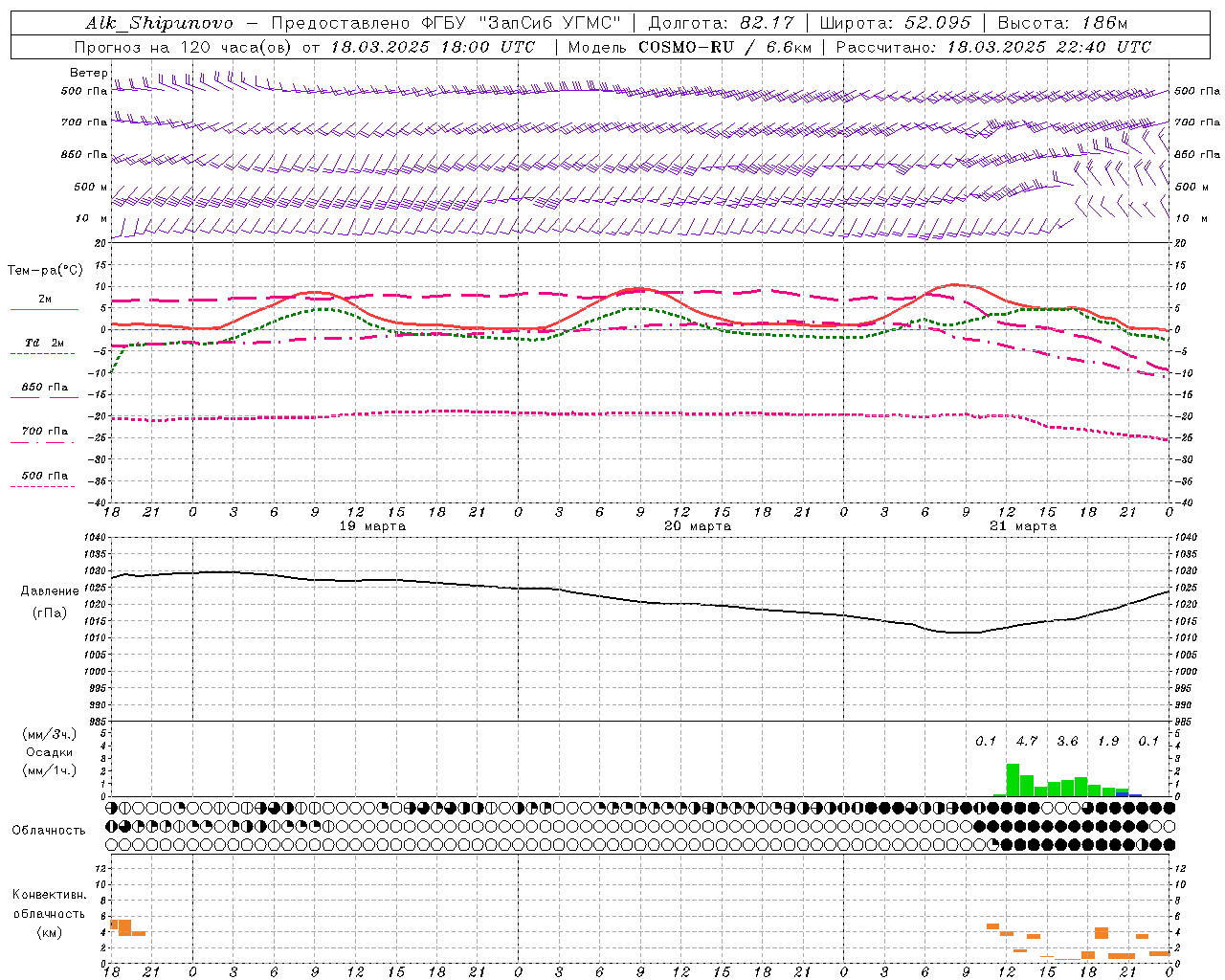Click the forecast start time 18.03.2025 18:00 UTC

tap(433, 47)
